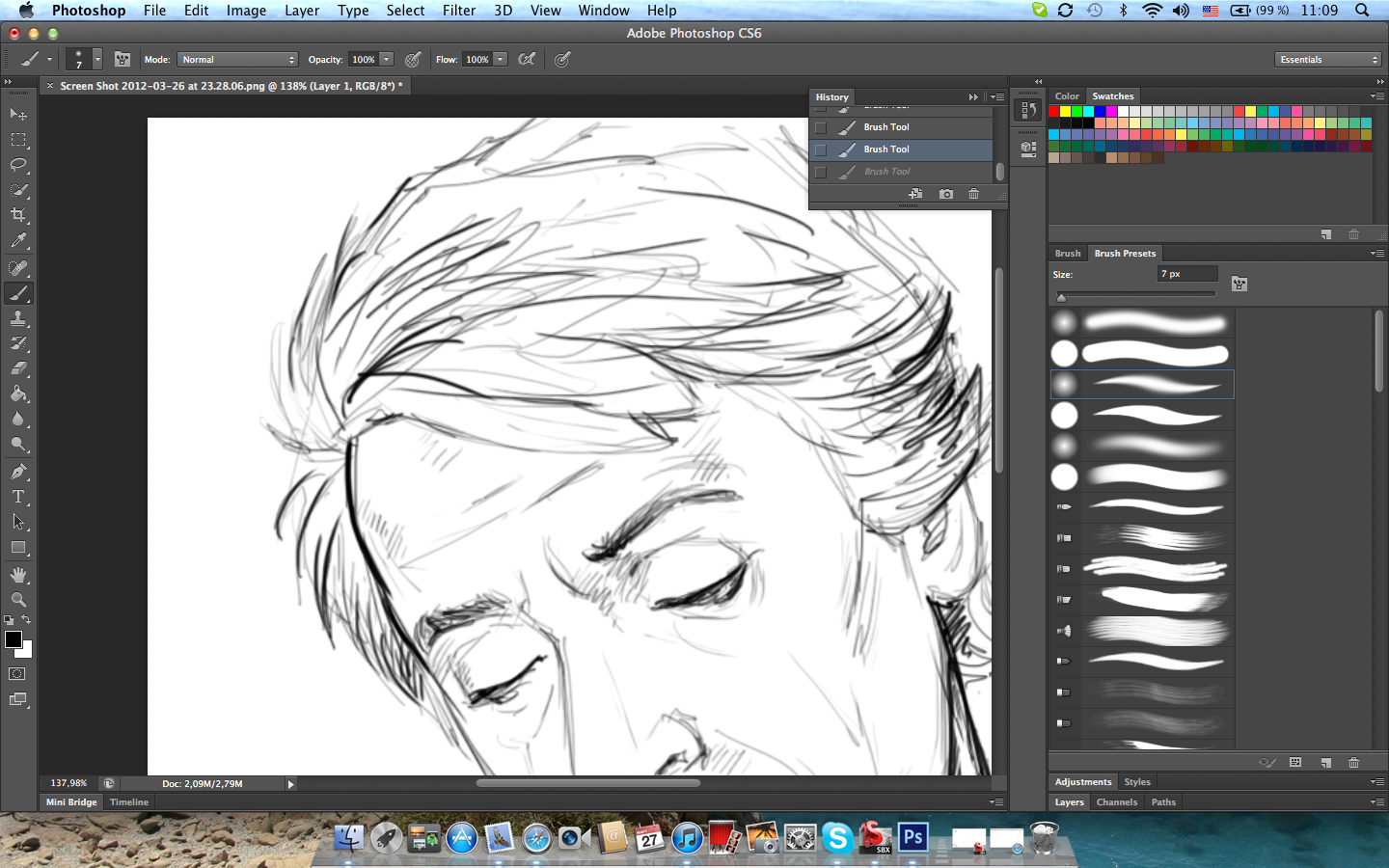Select the Move tool

(x=18, y=114)
